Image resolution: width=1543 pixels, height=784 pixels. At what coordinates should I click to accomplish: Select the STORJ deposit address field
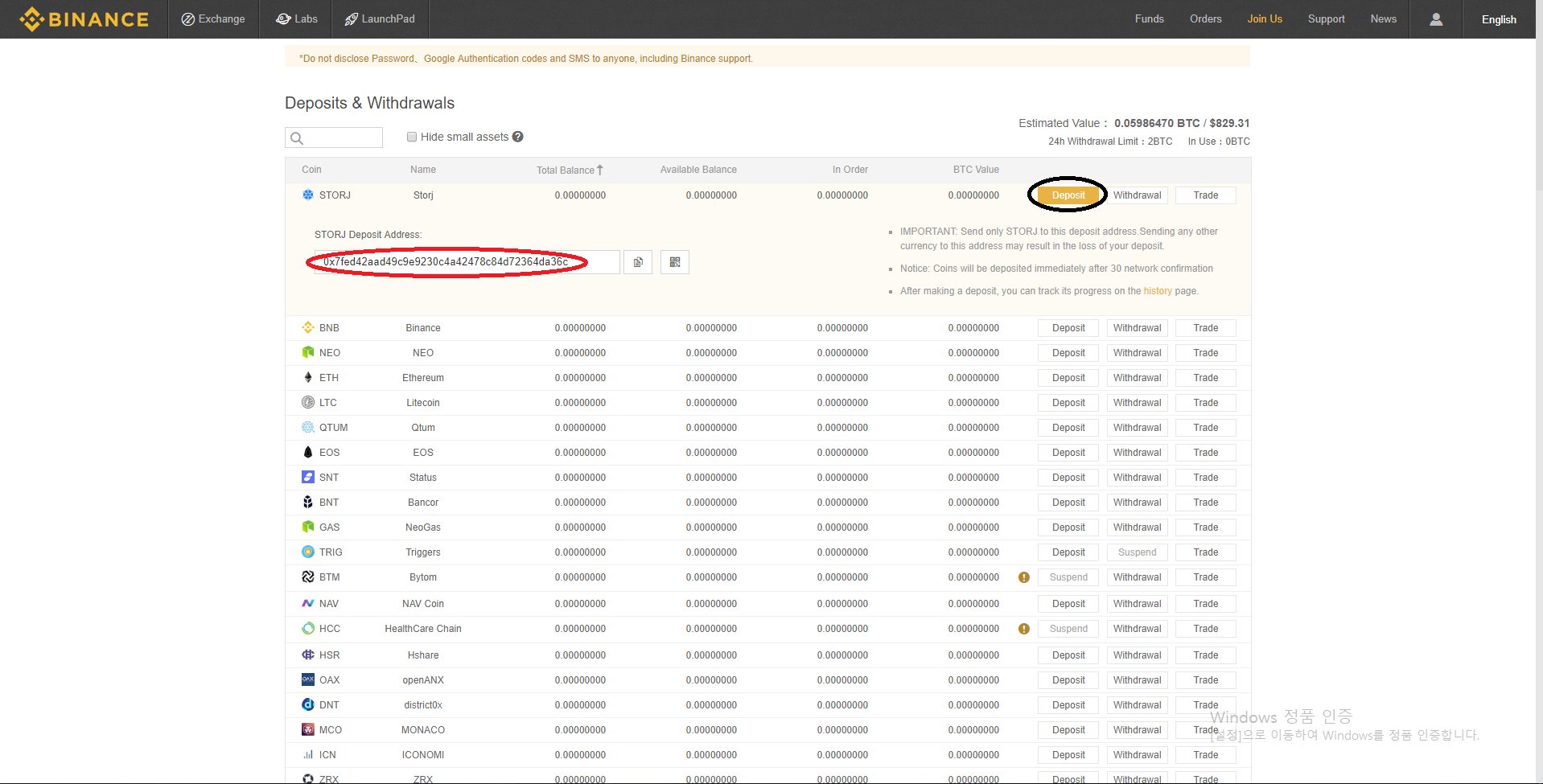click(x=467, y=262)
